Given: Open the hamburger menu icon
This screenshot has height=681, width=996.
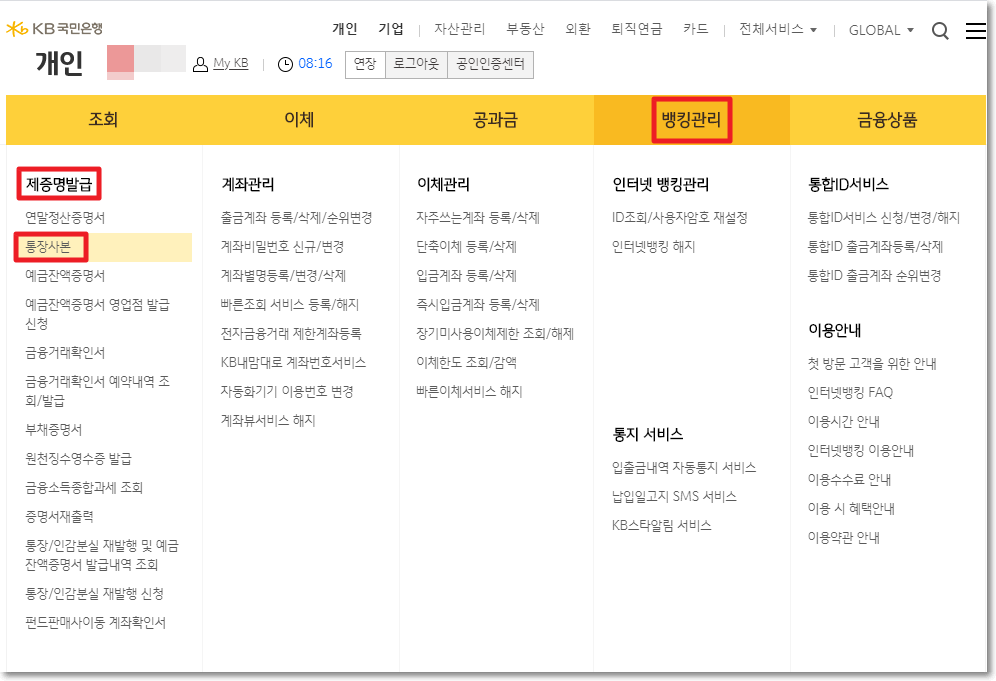Looking at the screenshot, I should [x=976, y=31].
